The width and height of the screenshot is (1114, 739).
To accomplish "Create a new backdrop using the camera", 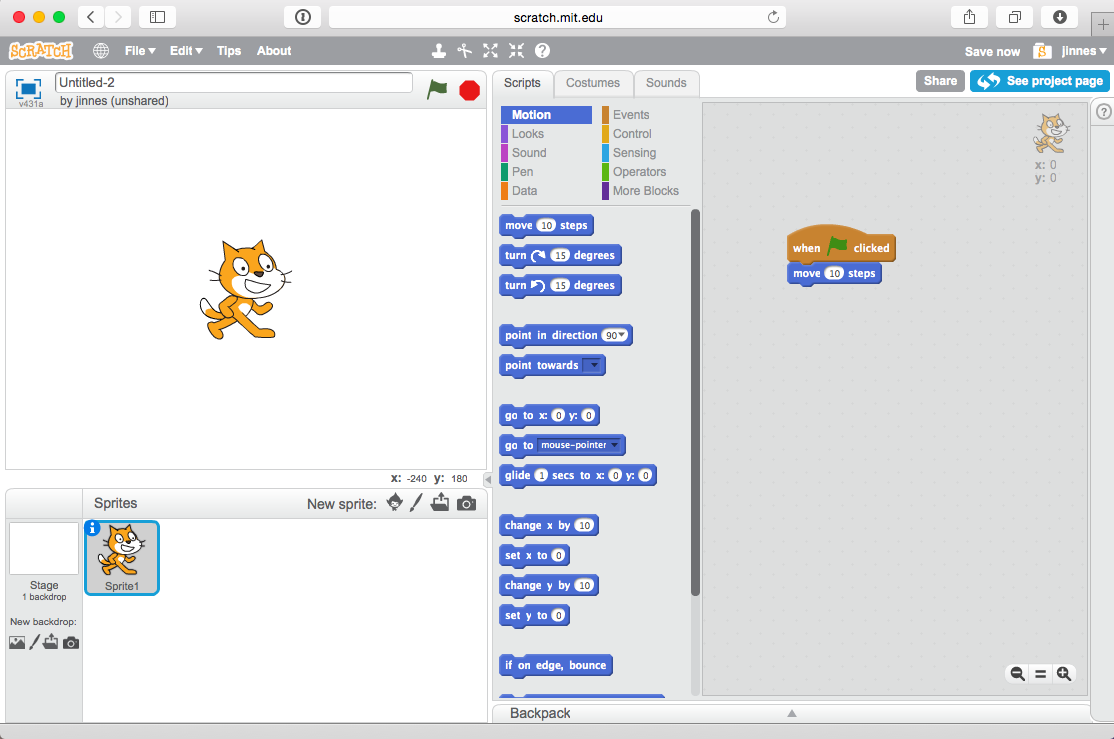I will pos(70,641).
